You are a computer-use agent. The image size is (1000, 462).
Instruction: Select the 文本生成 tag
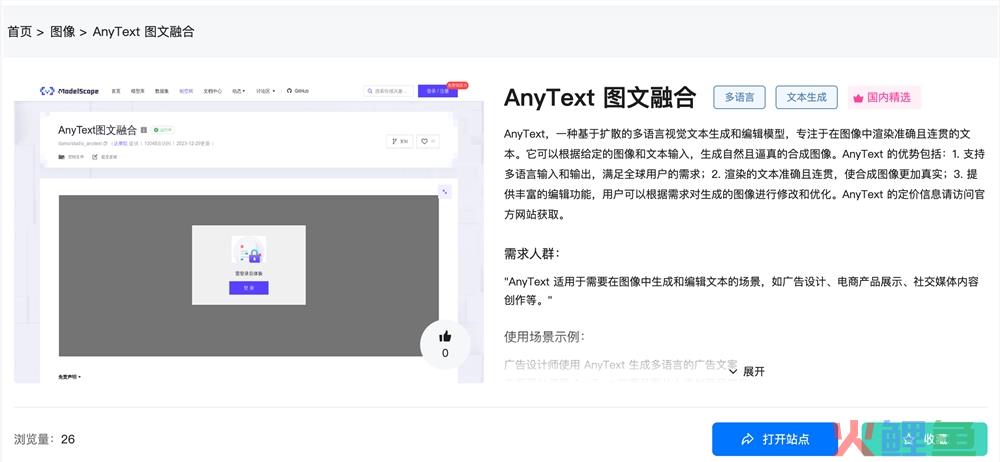pyautogui.click(x=806, y=97)
